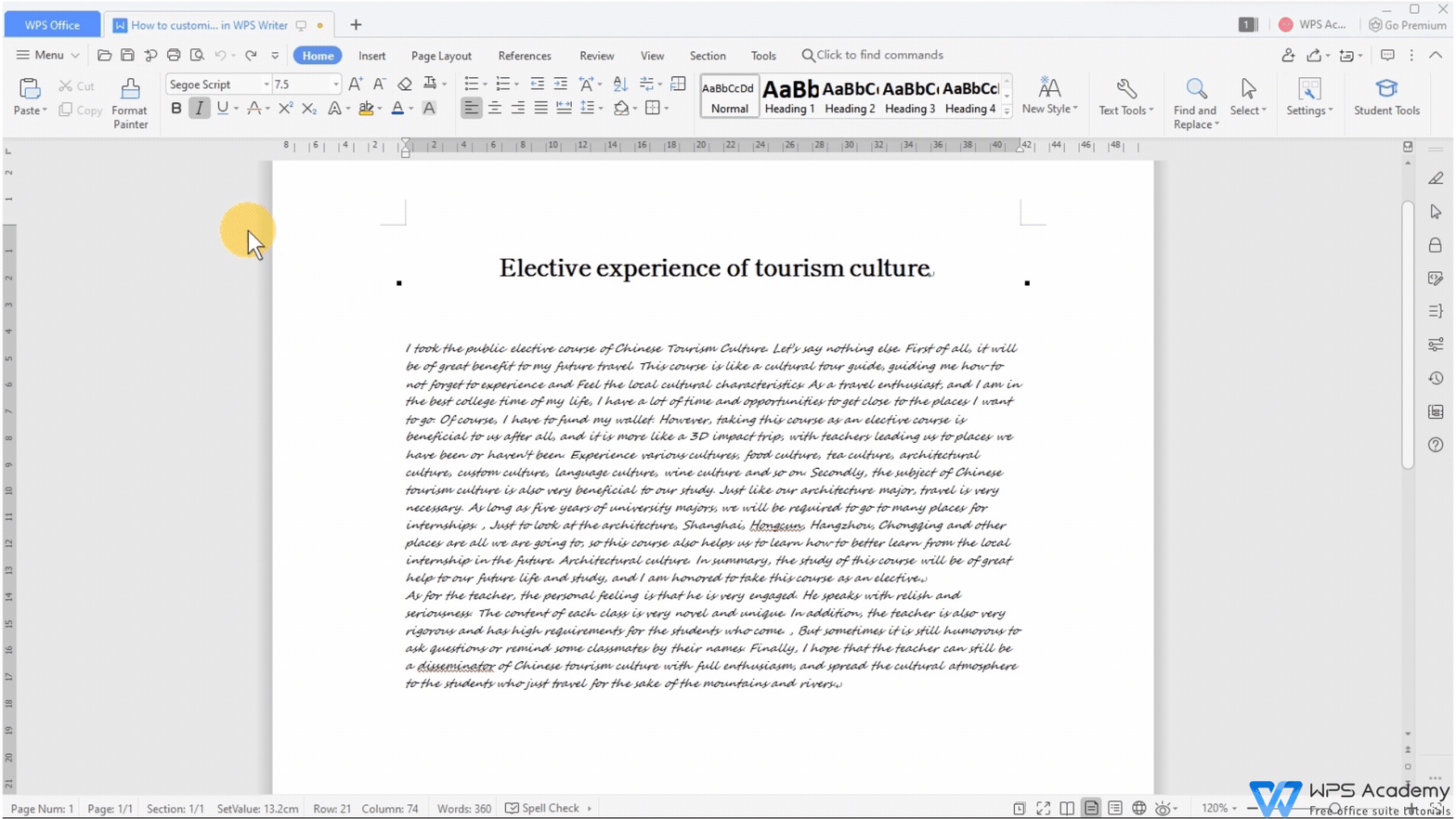Screen dimensions: 1456x819
Task: Open the New Style button
Action: 1049,97
